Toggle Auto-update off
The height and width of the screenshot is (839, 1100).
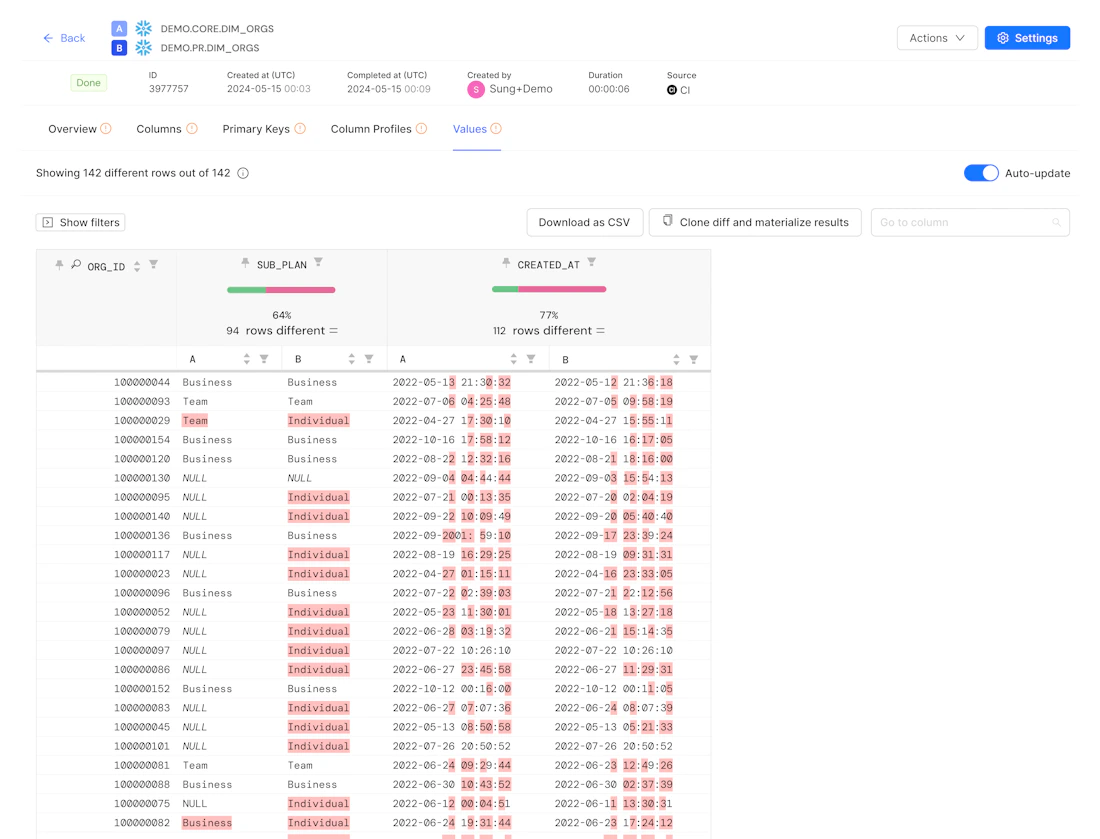(981, 172)
